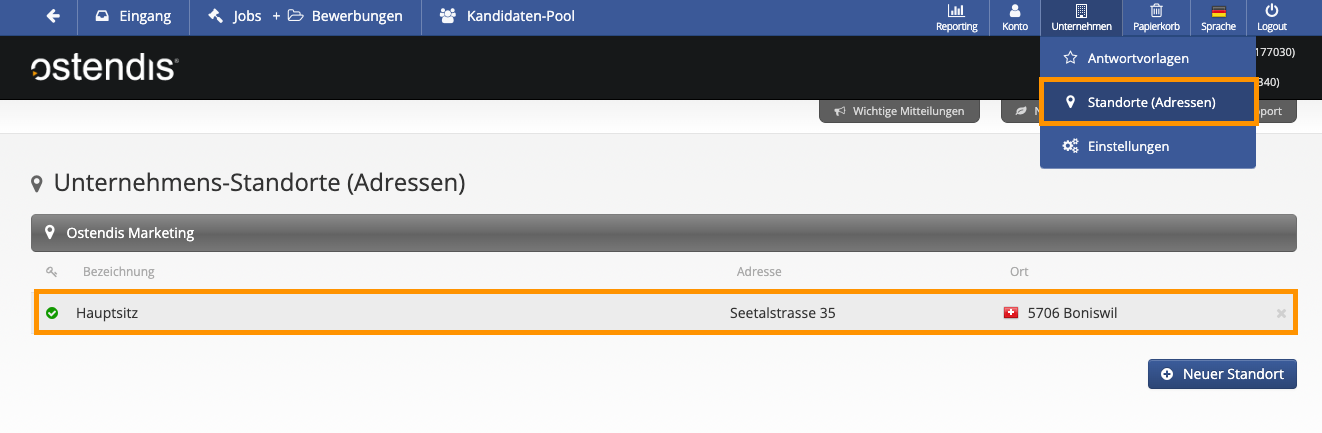The height and width of the screenshot is (433, 1322).
Task: Collapse the Ostendis Marketing section header
Action: click(664, 232)
